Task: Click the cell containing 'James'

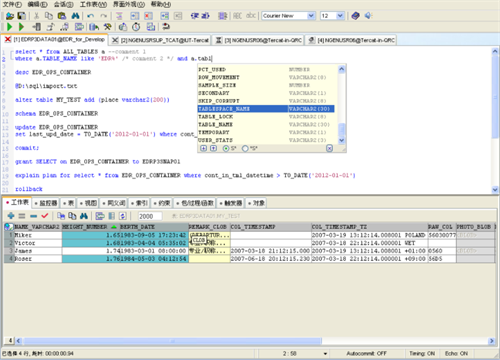Action: coord(38,251)
